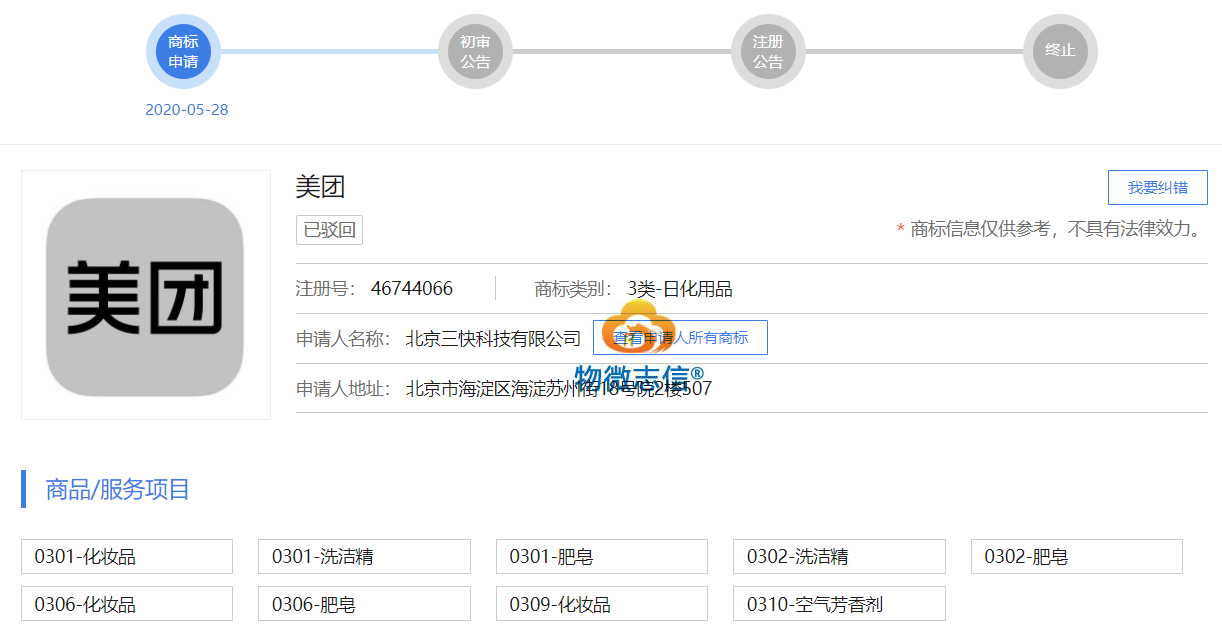Click the 商标类别 field label
Image resolution: width=1222 pixels, height=635 pixels.
[x=574, y=289]
